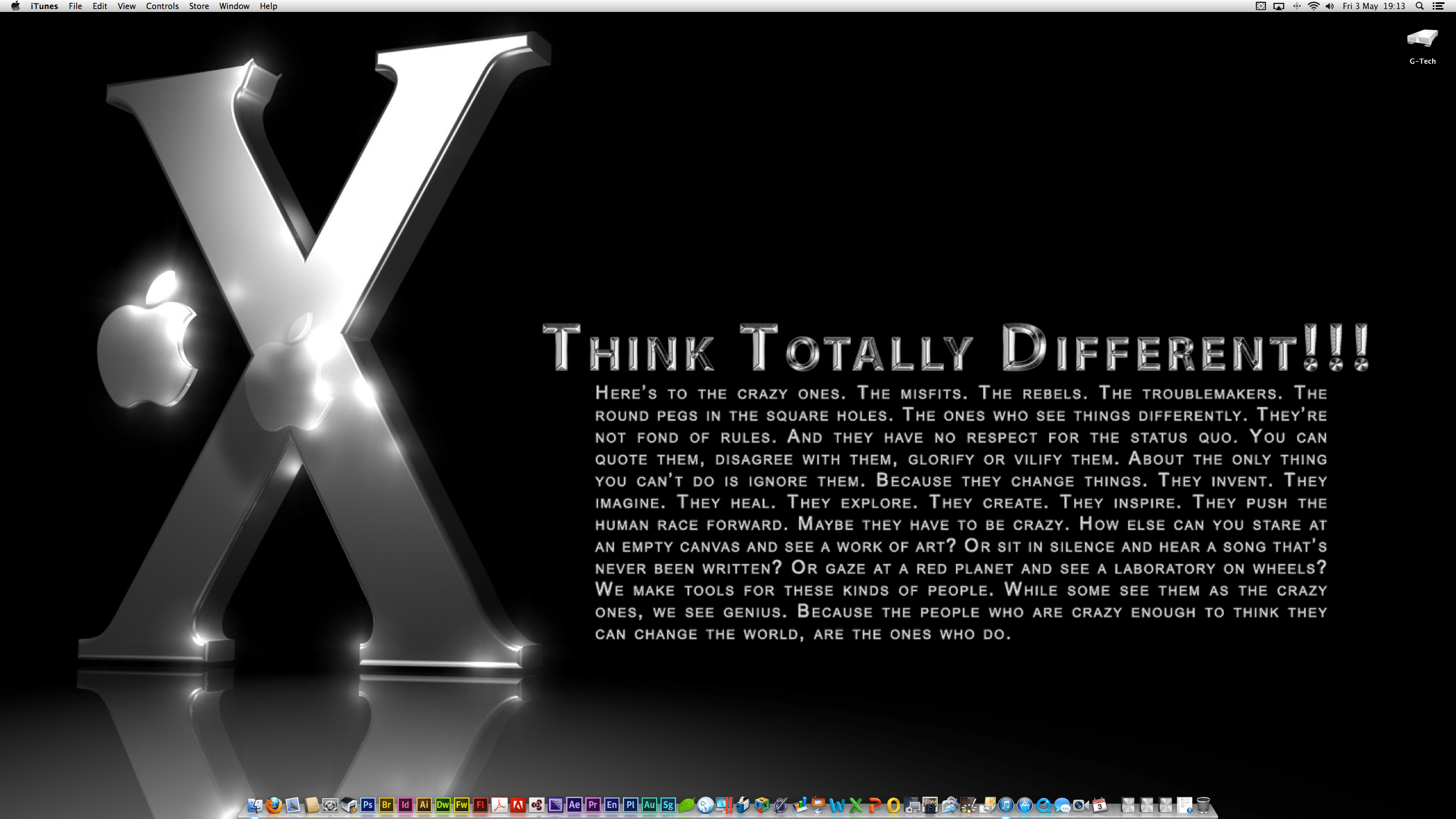Launch Microsoft PowerPoint from the Dock
1456x819 pixels.
coord(875,805)
